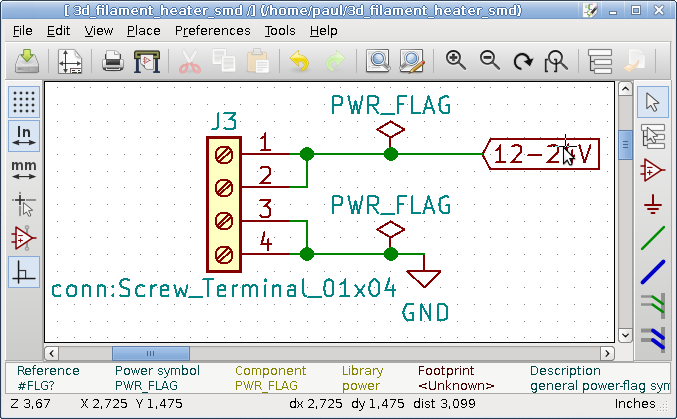This screenshot has width=677, height=419.
Task: Select the Place wire tool
Action: pyautogui.click(x=652, y=238)
